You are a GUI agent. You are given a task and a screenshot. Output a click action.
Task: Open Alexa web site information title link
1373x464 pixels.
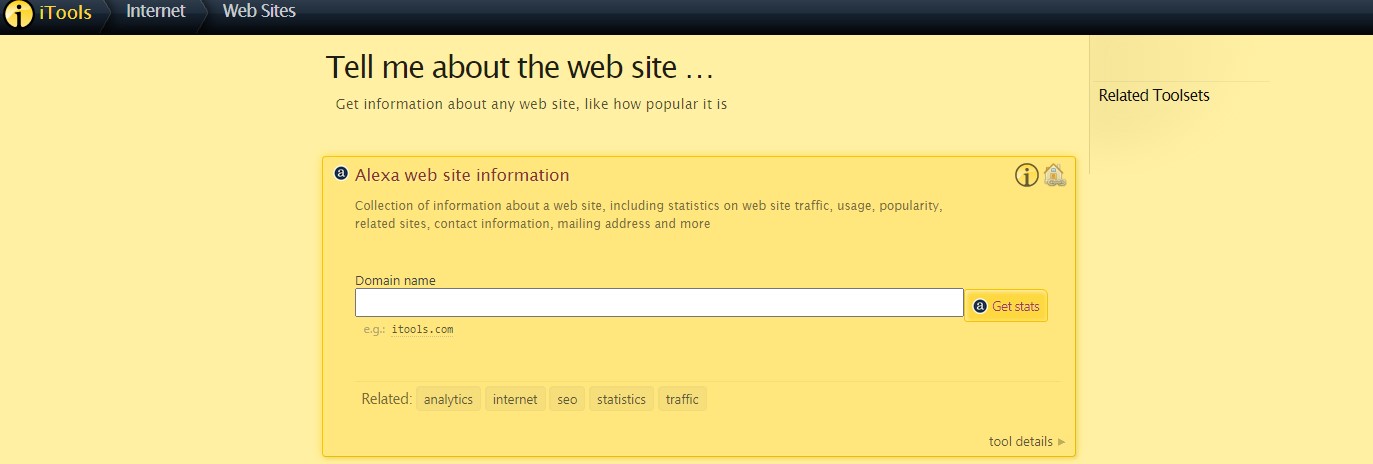[x=462, y=175]
